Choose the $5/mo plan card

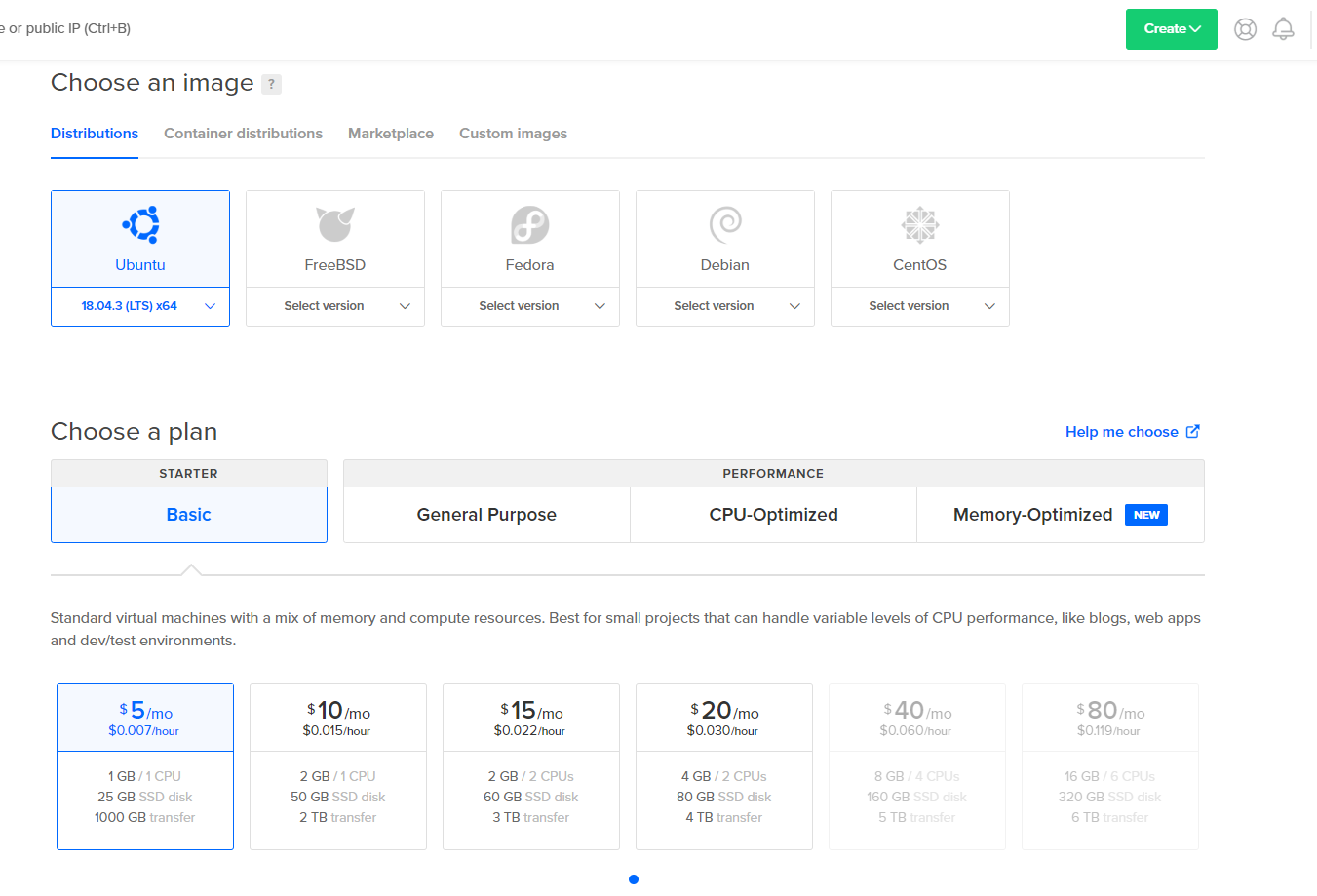click(x=145, y=766)
